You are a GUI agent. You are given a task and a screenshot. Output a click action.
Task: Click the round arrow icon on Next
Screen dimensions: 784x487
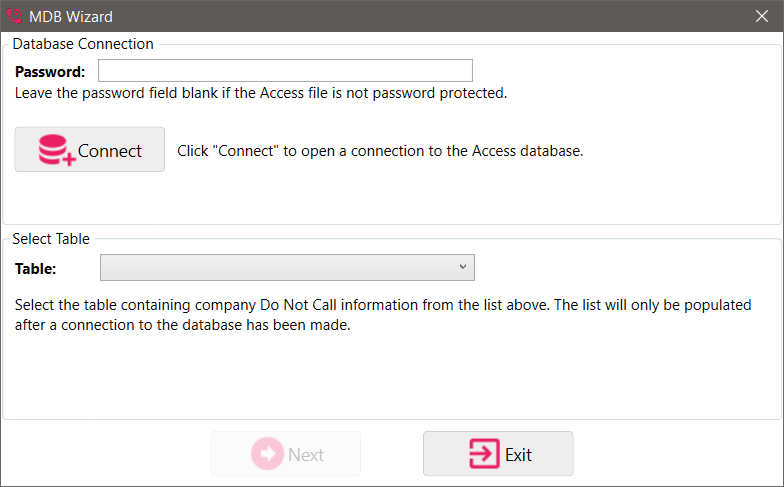tap(267, 454)
